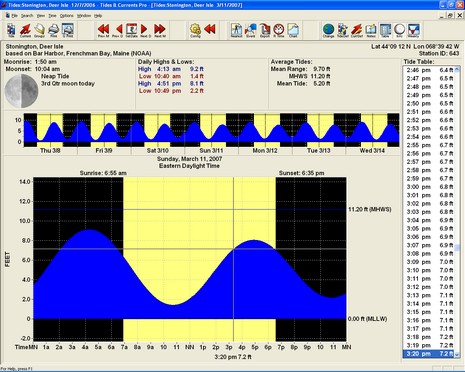Click the TideDef toolbar icon
This screenshot has width=465, height=372.
(343, 30)
